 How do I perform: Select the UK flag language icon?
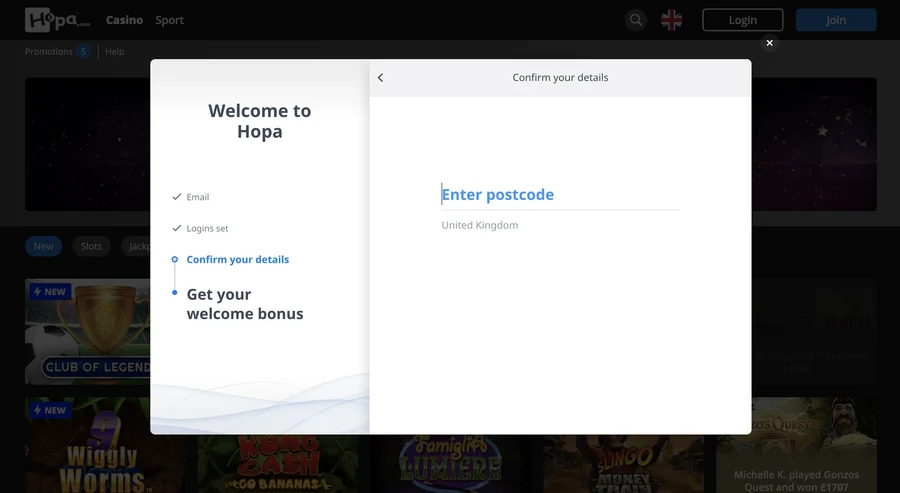click(x=671, y=20)
